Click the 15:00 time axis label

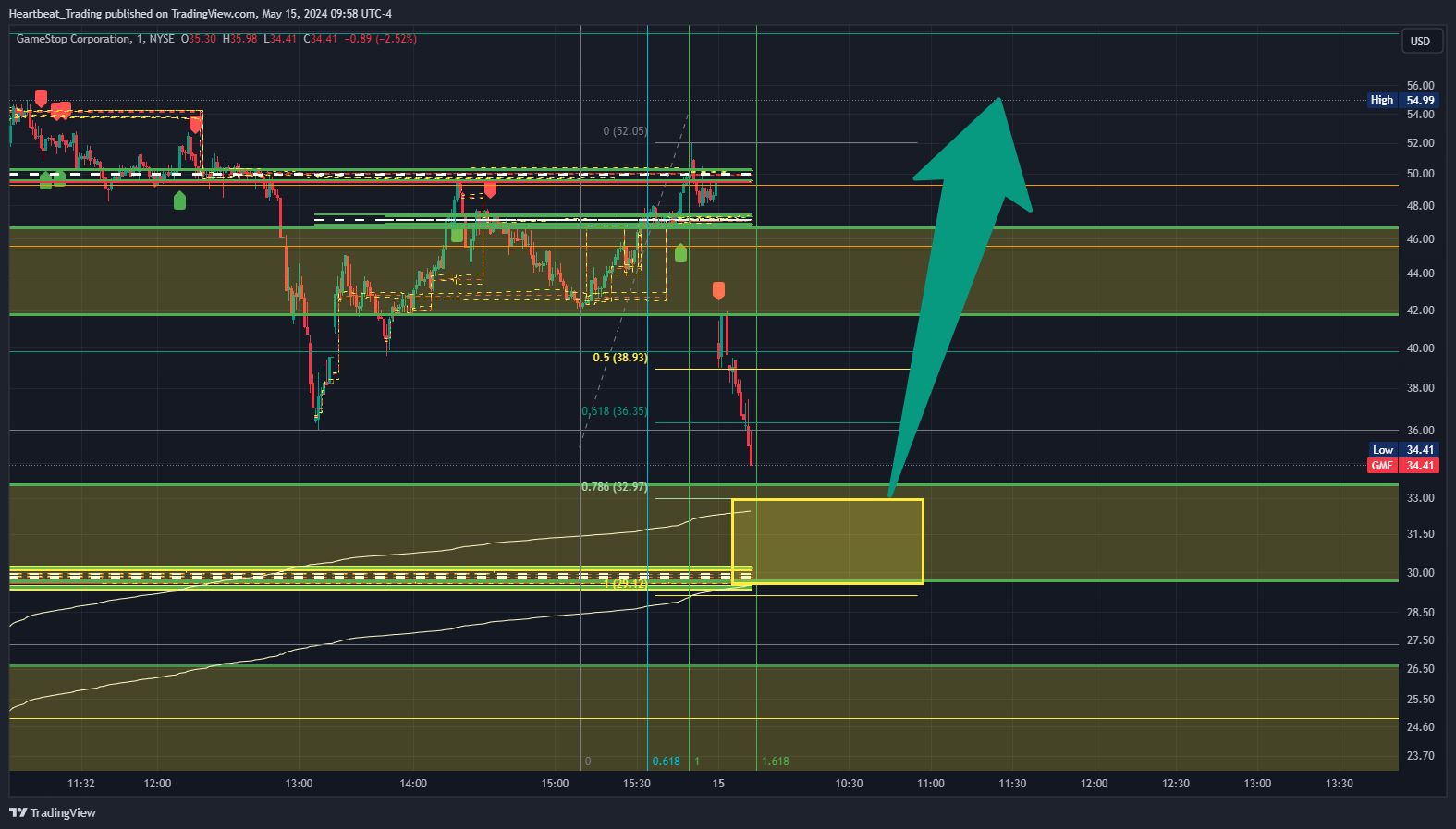(x=555, y=784)
